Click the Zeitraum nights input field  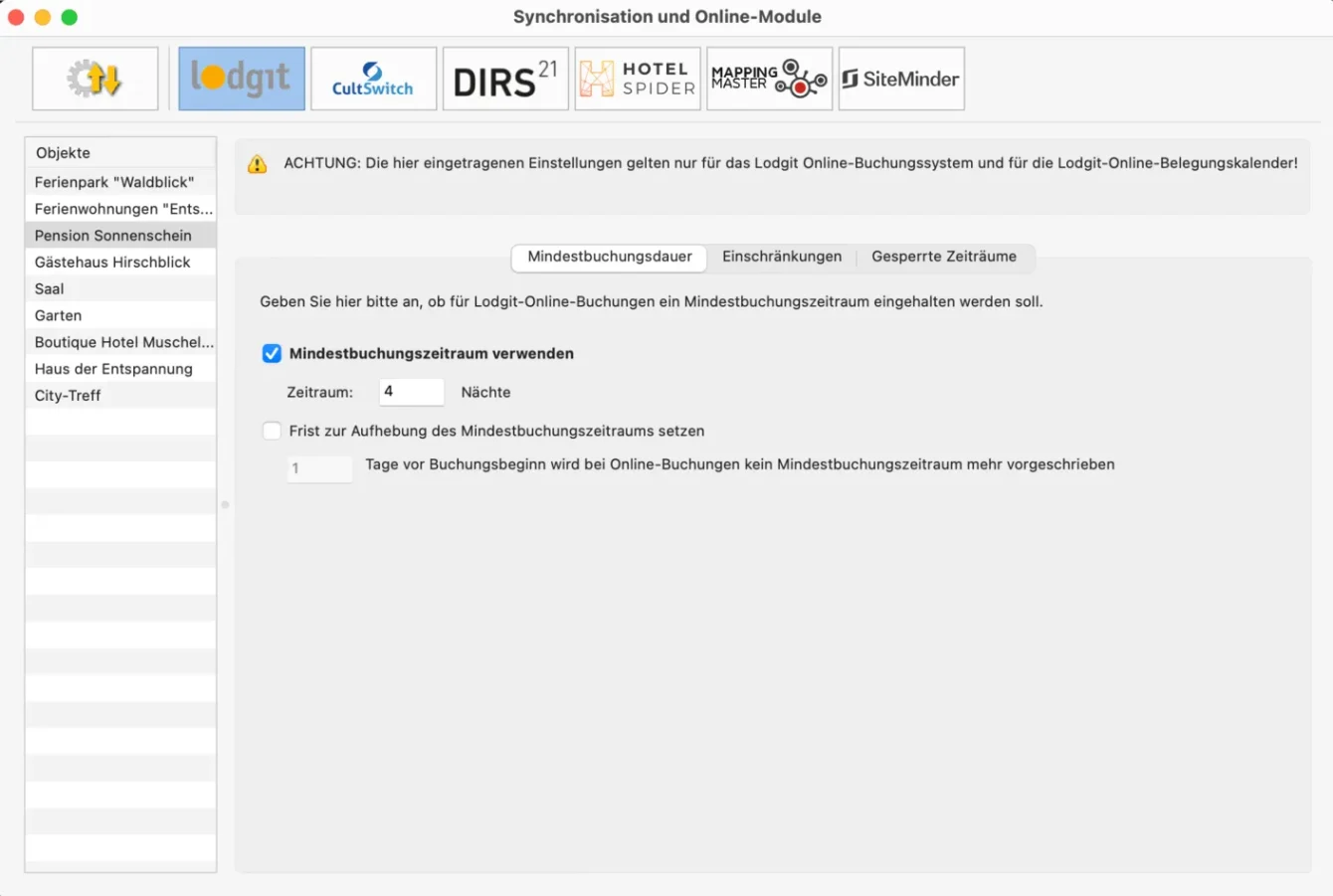[412, 392]
